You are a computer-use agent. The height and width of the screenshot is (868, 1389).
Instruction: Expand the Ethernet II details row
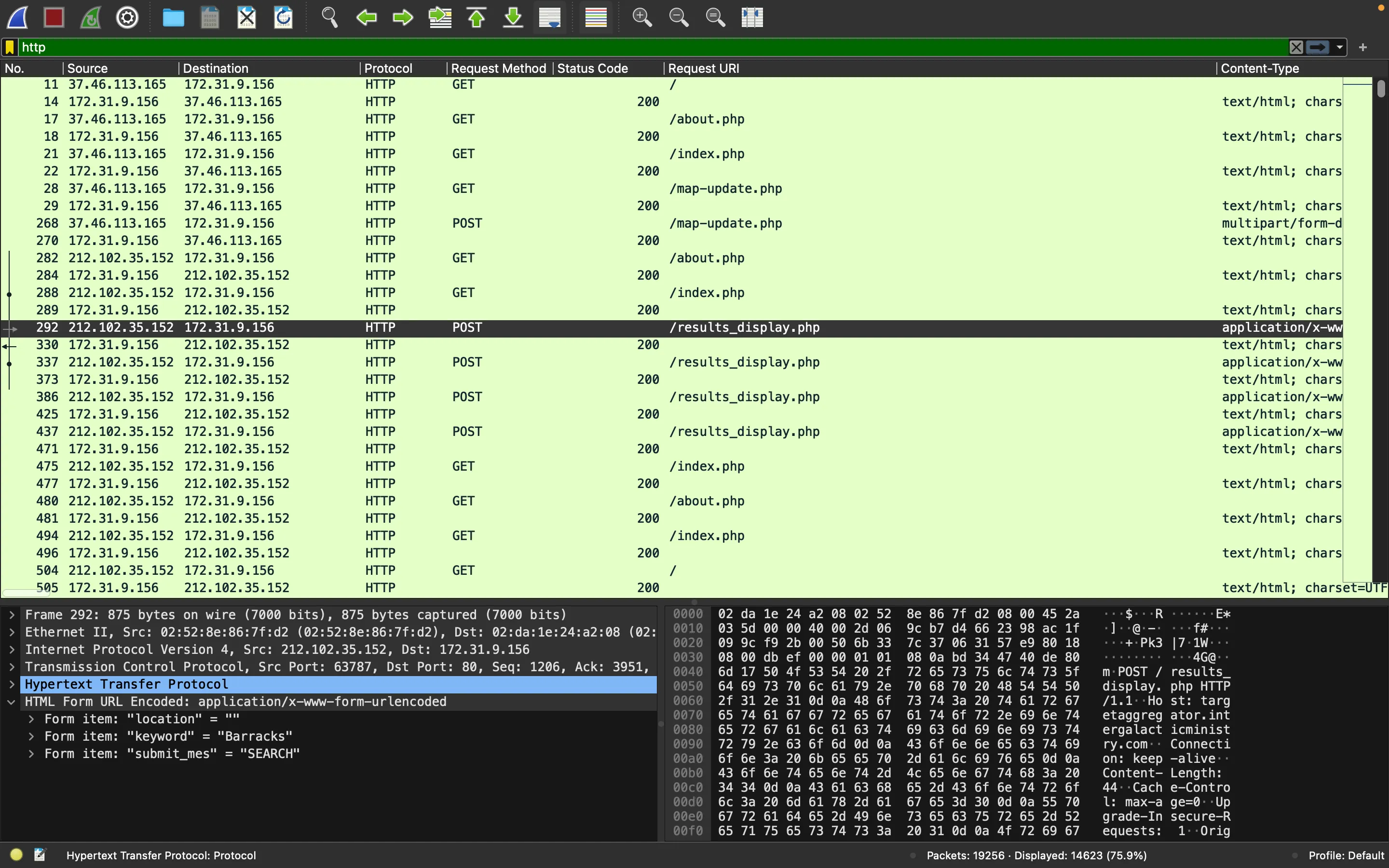pyautogui.click(x=12, y=632)
